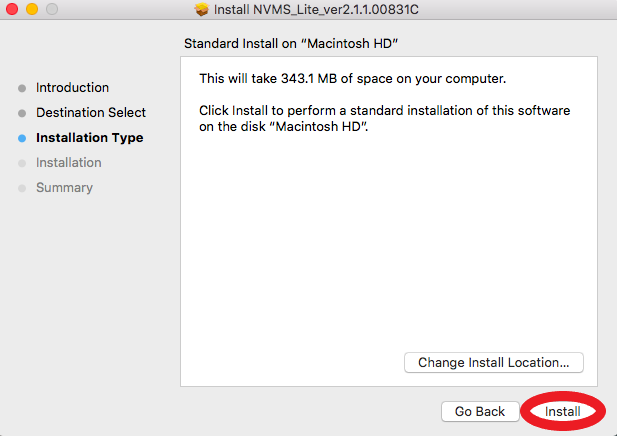Screen dimensions: 617x436
Task: Click the bullet dot next to Introduction
Action: (x=22, y=88)
